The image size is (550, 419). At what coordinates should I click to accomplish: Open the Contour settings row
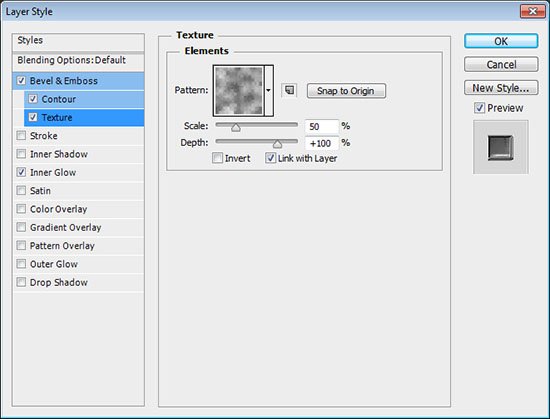(x=84, y=99)
